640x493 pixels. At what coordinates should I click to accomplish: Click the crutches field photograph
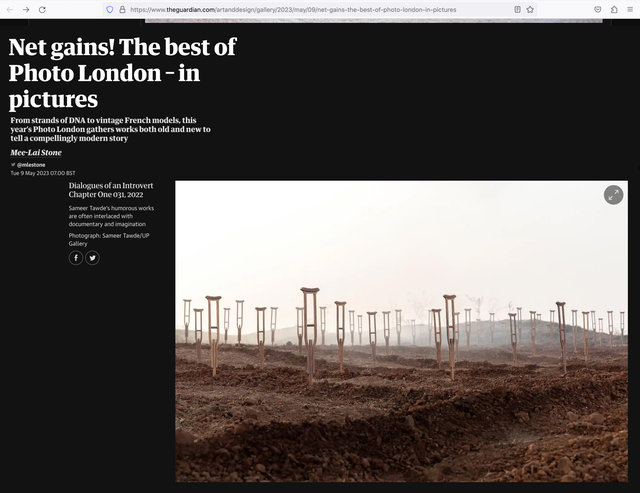402,331
